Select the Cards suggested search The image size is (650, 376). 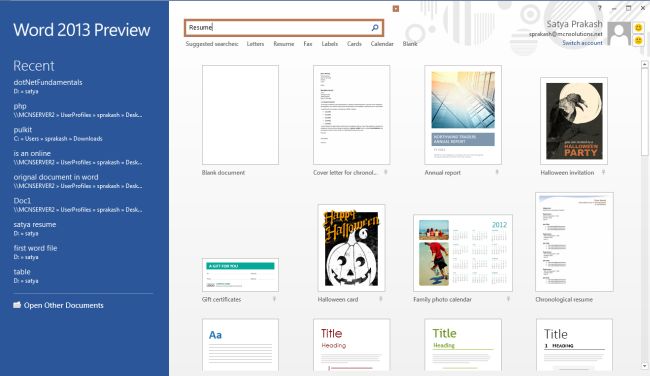coord(354,44)
